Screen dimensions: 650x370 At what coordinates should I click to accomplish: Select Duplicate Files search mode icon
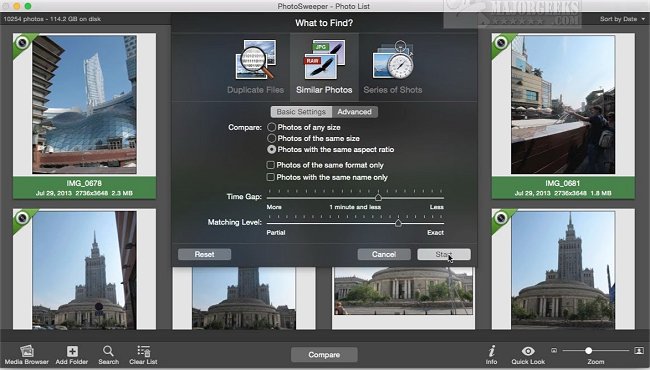pos(255,60)
